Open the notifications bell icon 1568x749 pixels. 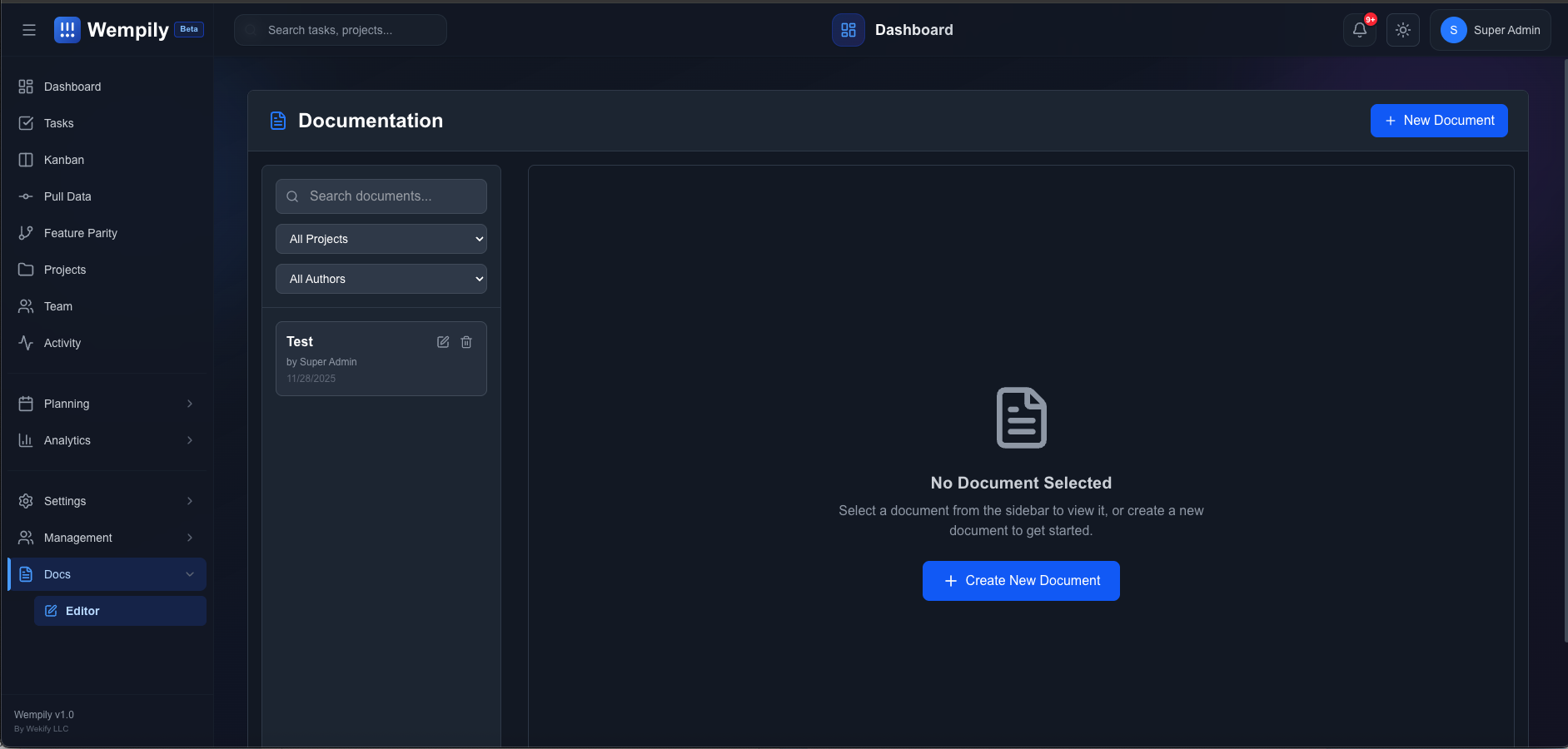coord(1360,30)
